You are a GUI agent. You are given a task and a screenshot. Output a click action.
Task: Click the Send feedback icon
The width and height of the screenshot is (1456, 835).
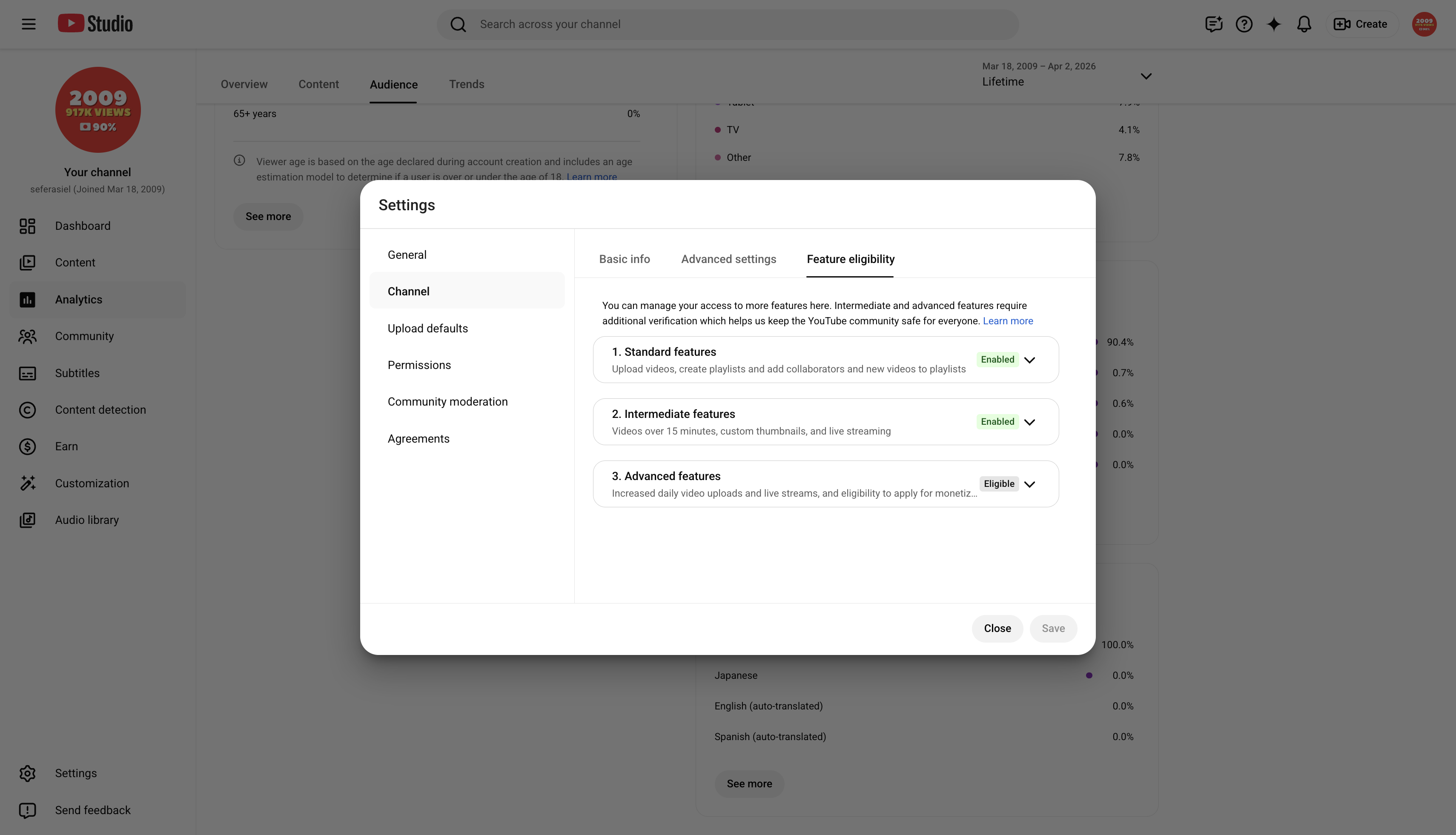point(28,810)
